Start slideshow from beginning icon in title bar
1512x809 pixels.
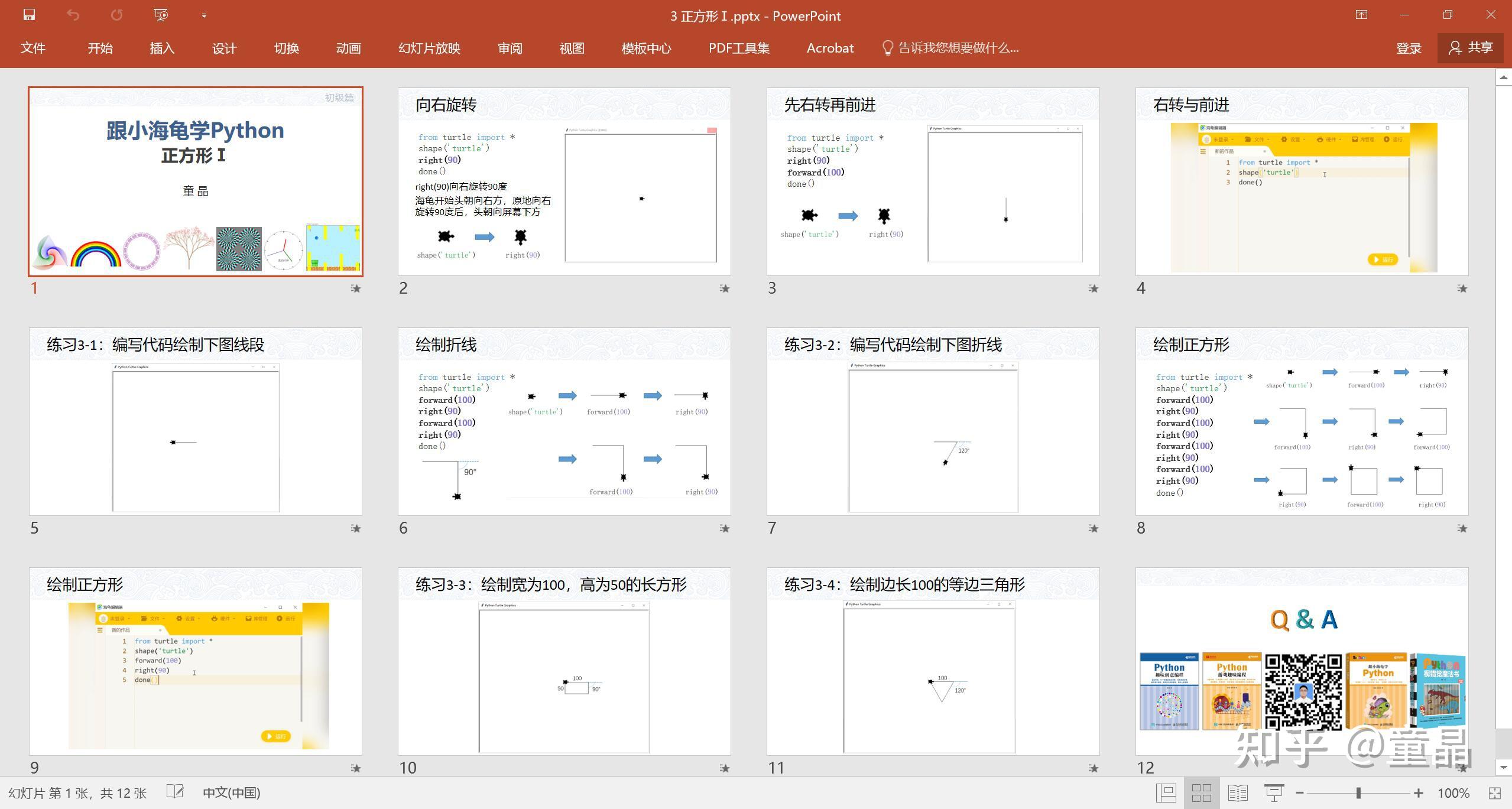pyautogui.click(x=160, y=15)
